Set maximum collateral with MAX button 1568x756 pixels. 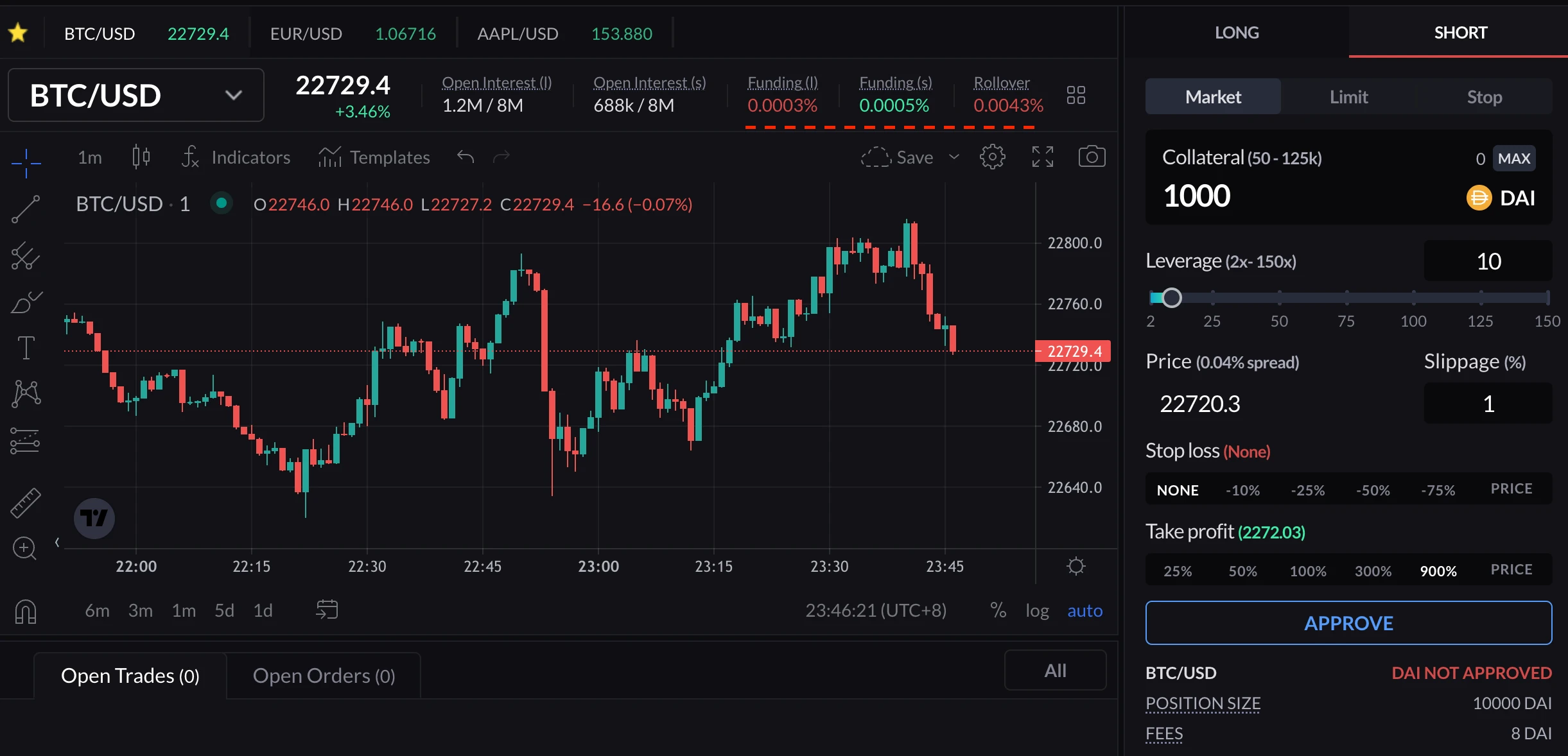1514,158
